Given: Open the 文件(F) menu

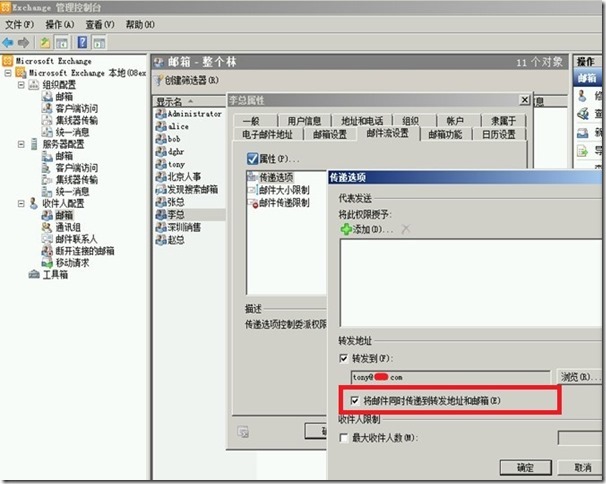Looking at the screenshot, I should pos(19,25).
